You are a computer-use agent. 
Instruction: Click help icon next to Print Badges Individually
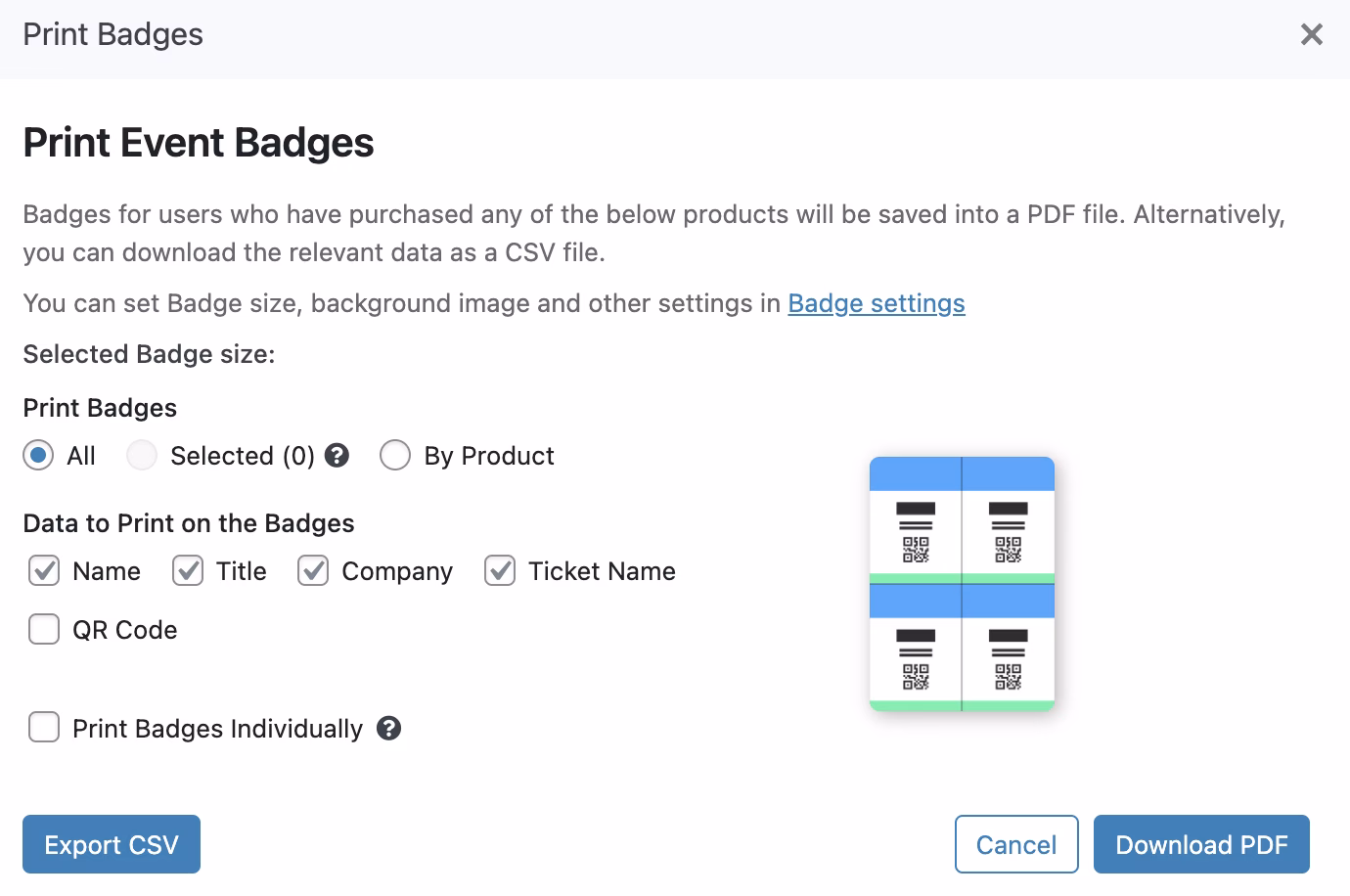click(x=389, y=729)
